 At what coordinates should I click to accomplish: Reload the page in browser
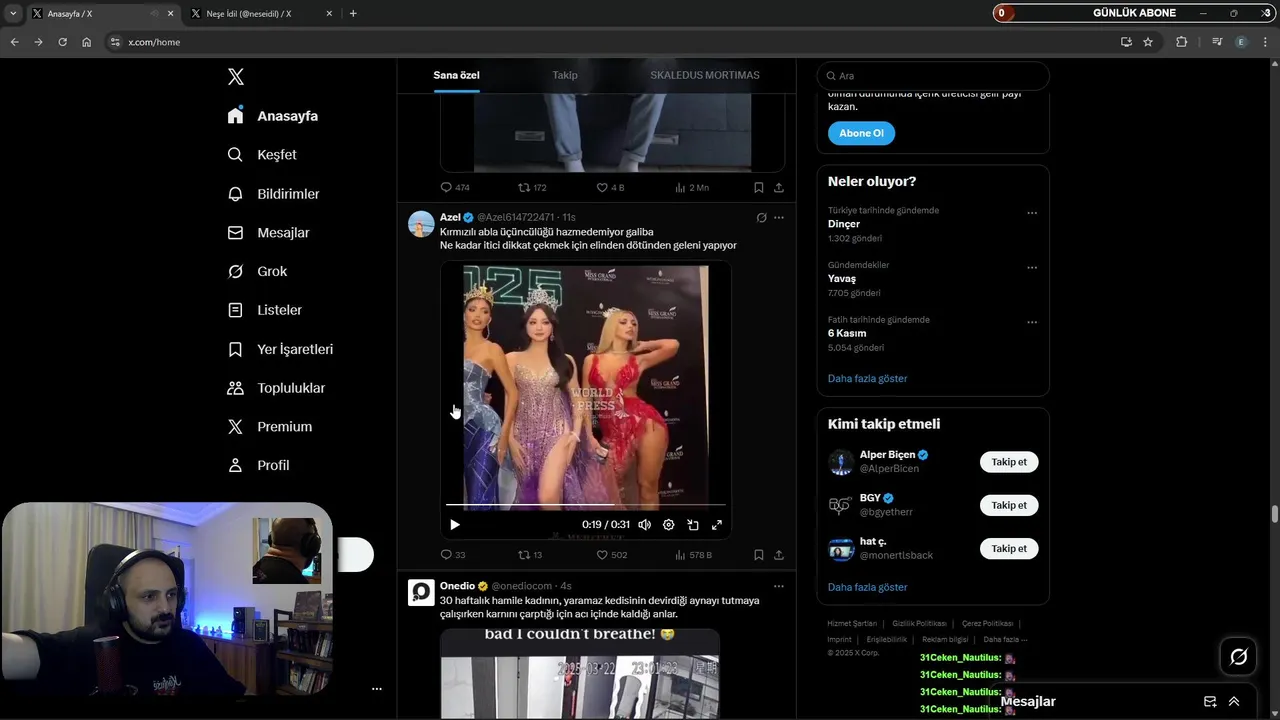62,42
